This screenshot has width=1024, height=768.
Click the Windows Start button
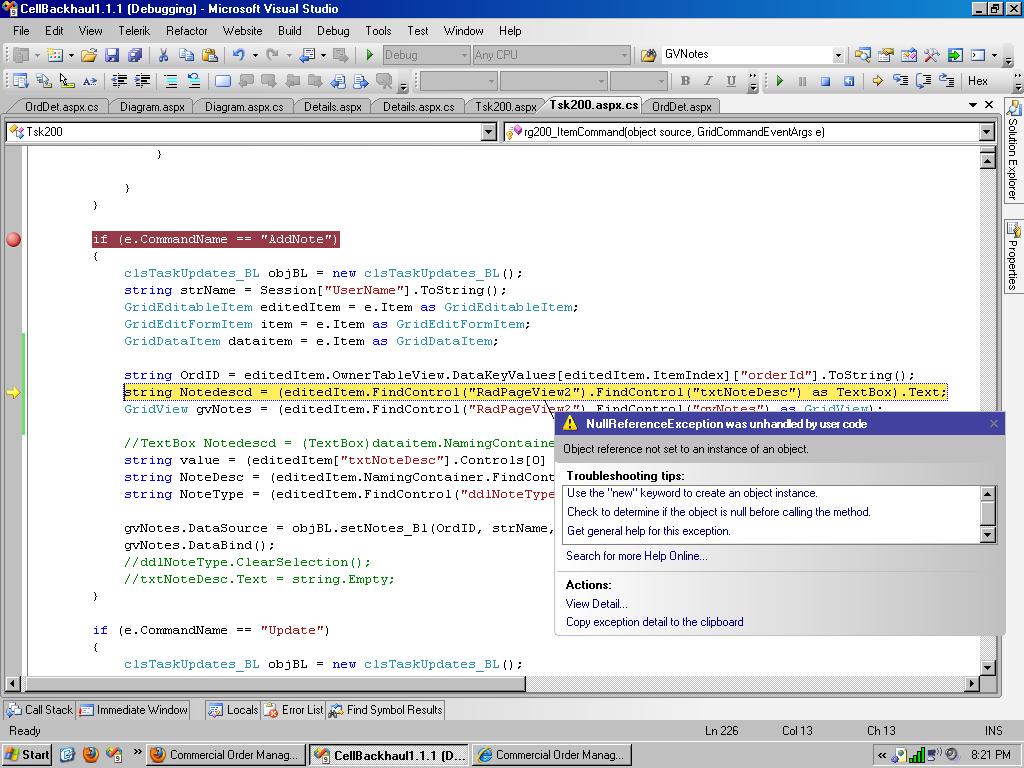[28, 755]
